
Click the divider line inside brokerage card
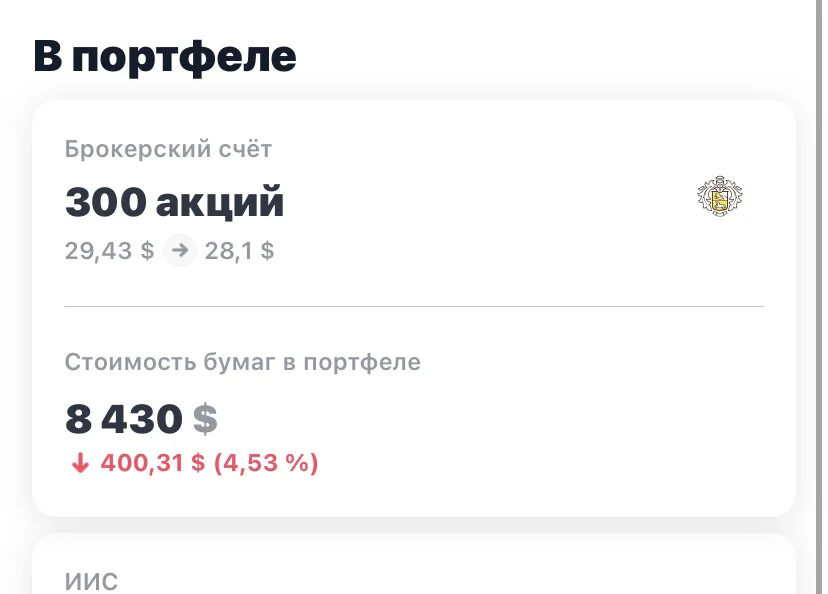pos(414,306)
